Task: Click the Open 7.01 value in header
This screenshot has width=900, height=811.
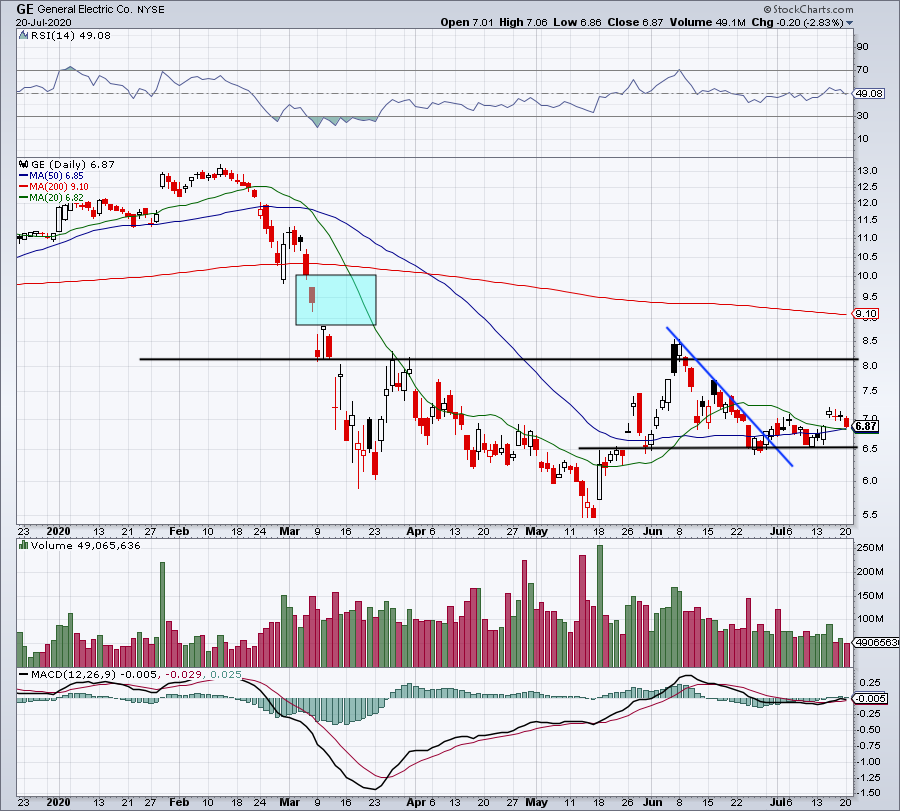Action: [466, 22]
